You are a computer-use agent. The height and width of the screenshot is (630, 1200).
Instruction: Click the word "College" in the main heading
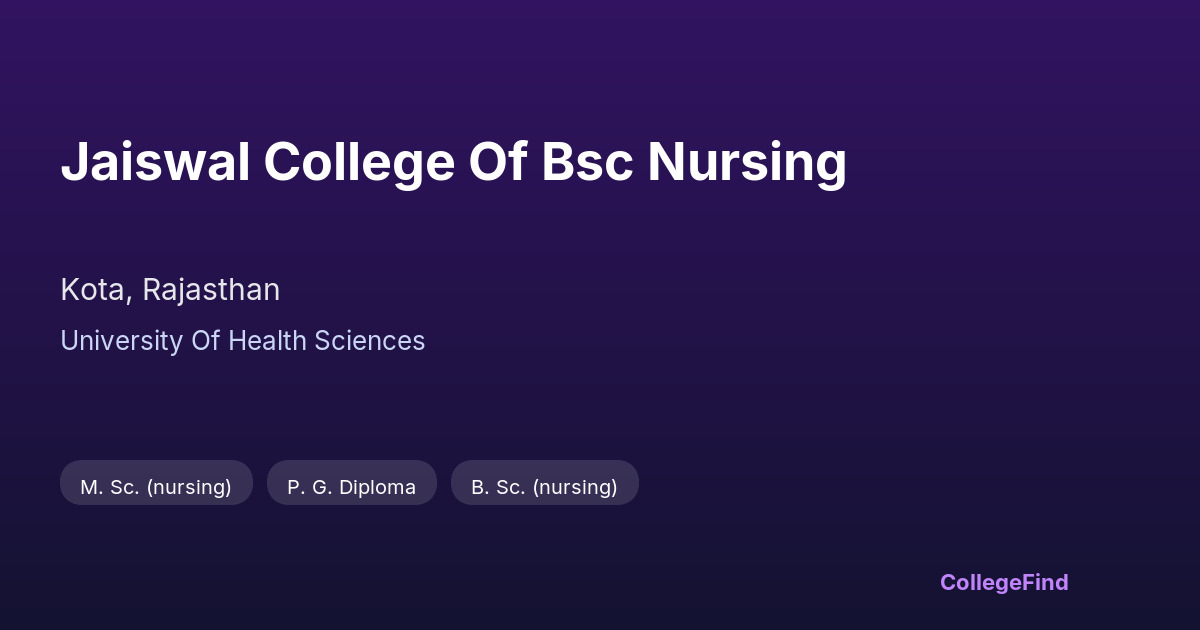click(x=361, y=162)
